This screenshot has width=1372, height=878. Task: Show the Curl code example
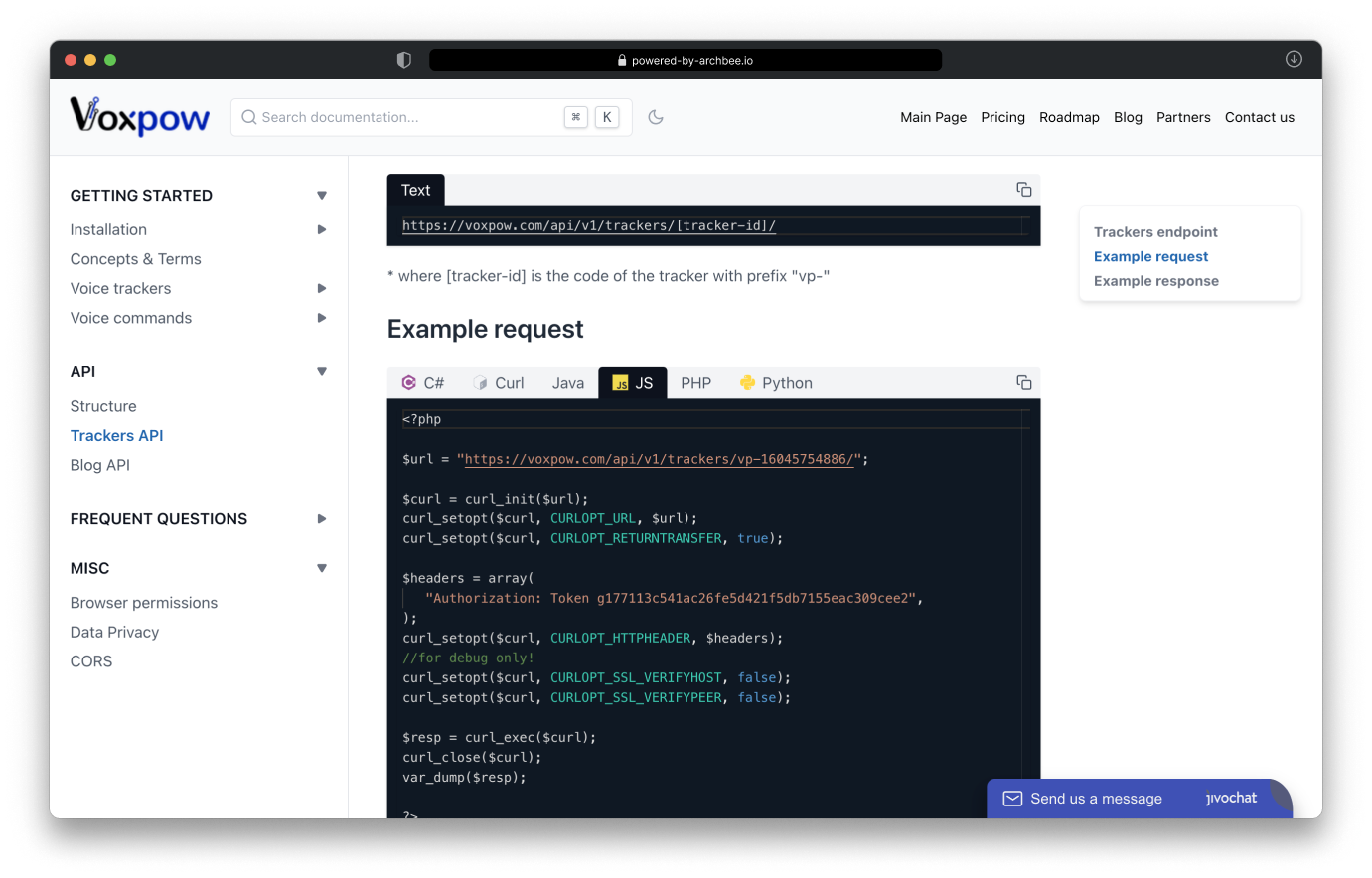click(499, 383)
